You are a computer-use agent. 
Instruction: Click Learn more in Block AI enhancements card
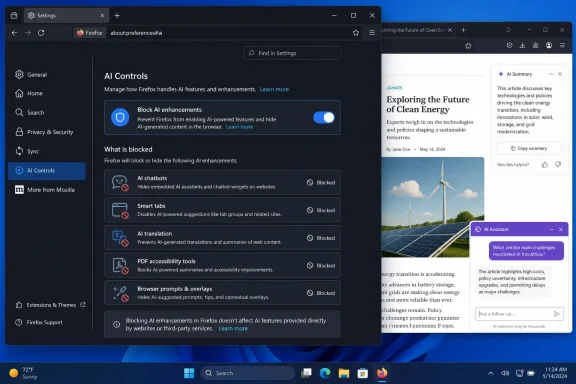click(x=240, y=127)
